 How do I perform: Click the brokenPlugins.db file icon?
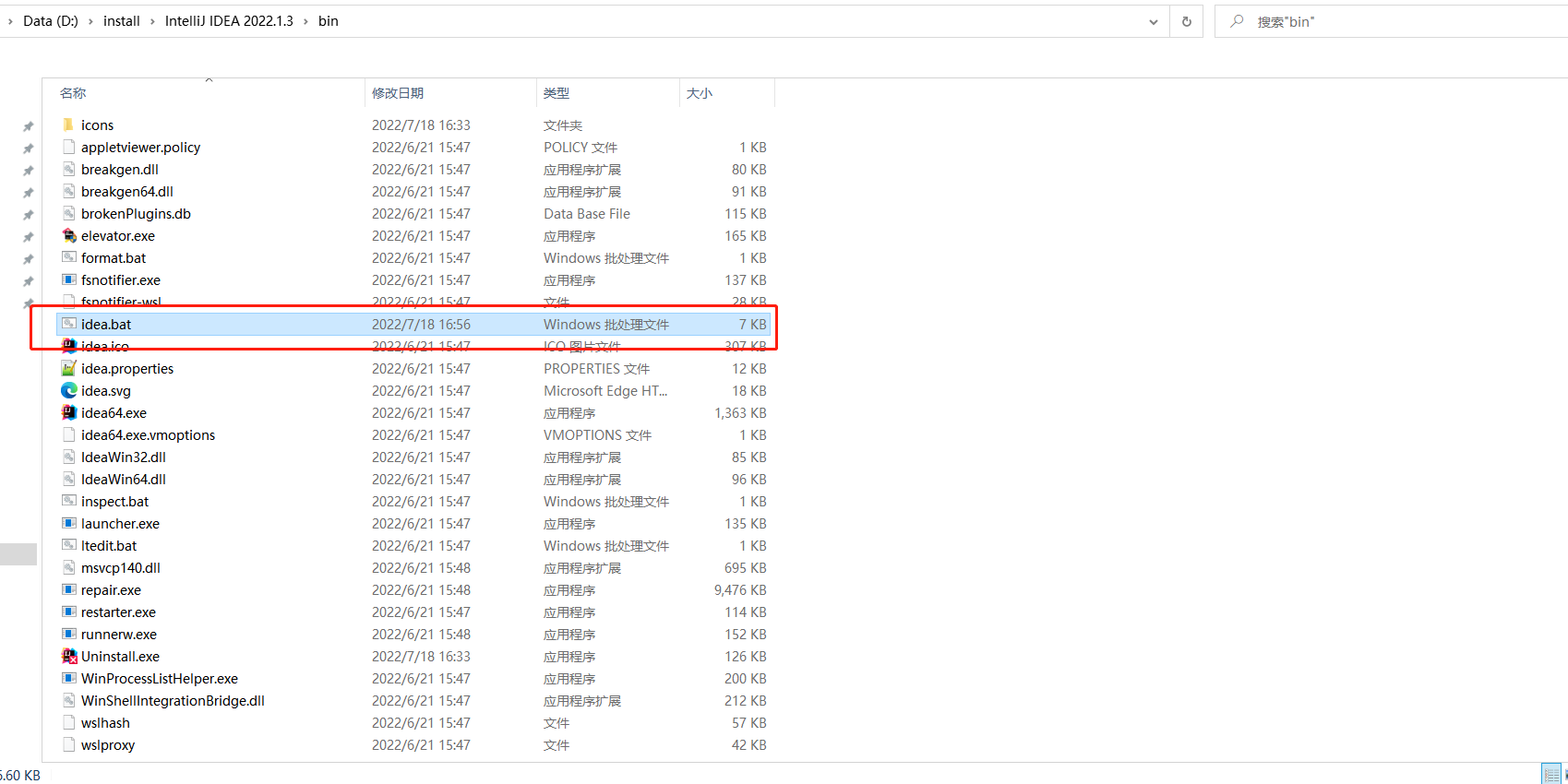(68, 213)
